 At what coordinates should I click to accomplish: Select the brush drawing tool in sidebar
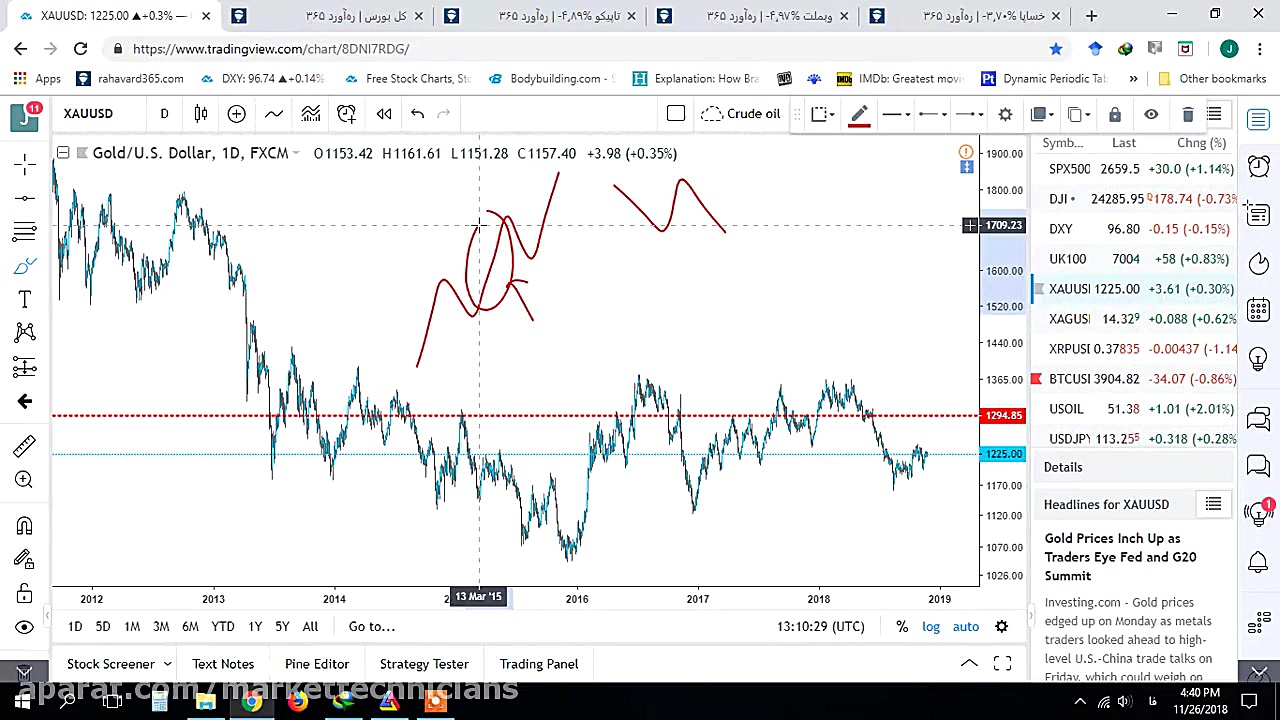[25, 266]
